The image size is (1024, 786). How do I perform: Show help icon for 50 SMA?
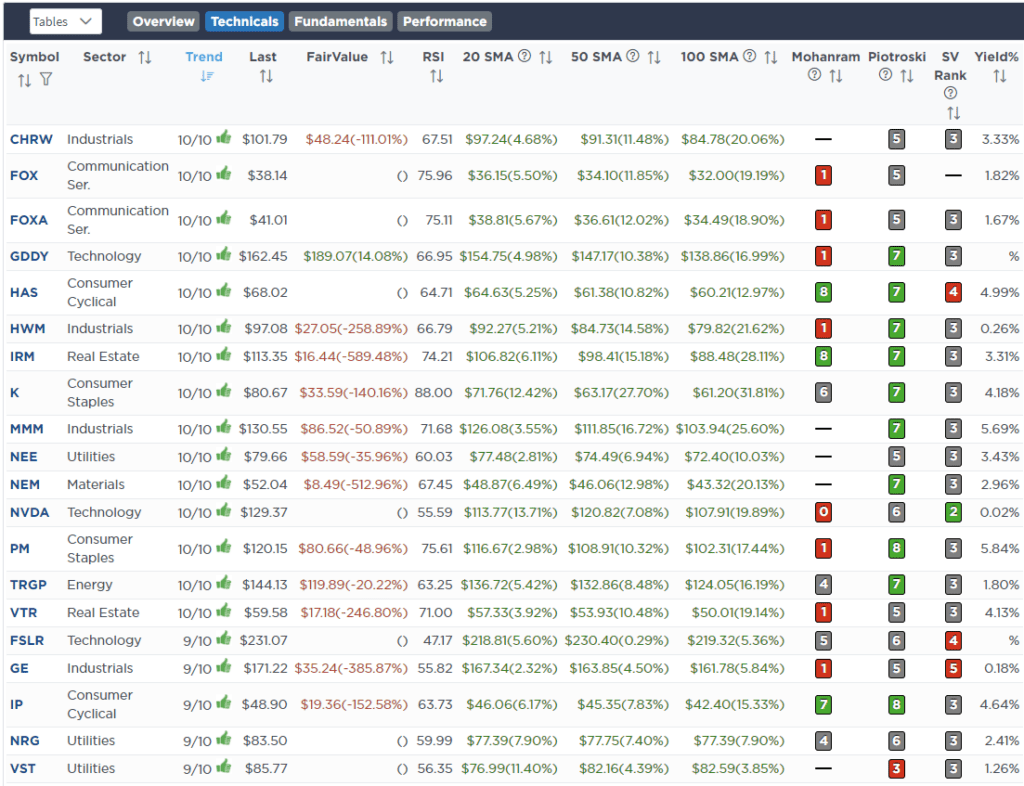click(x=633, y=56)
